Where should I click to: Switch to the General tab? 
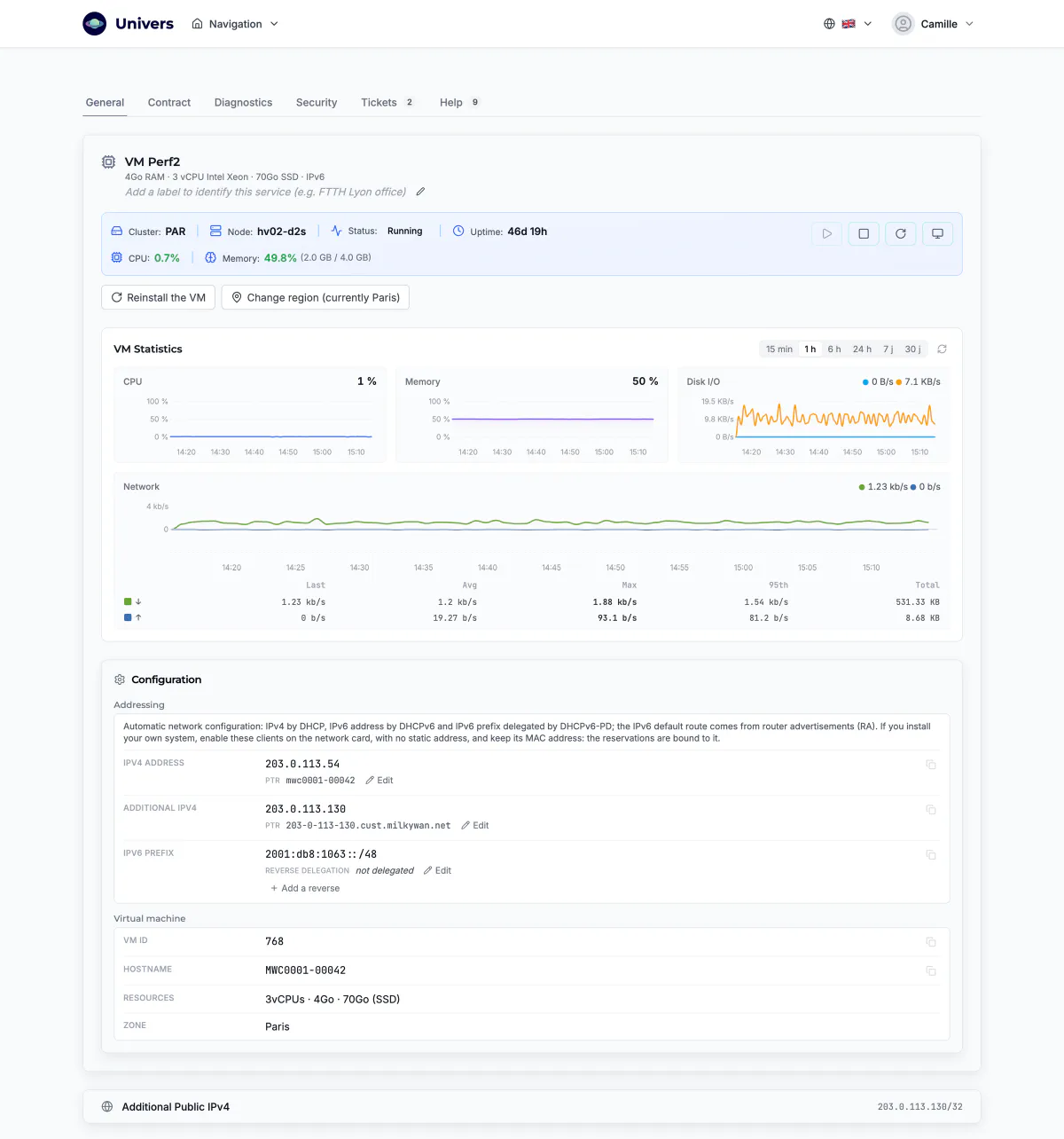click(x=105, y=103)
